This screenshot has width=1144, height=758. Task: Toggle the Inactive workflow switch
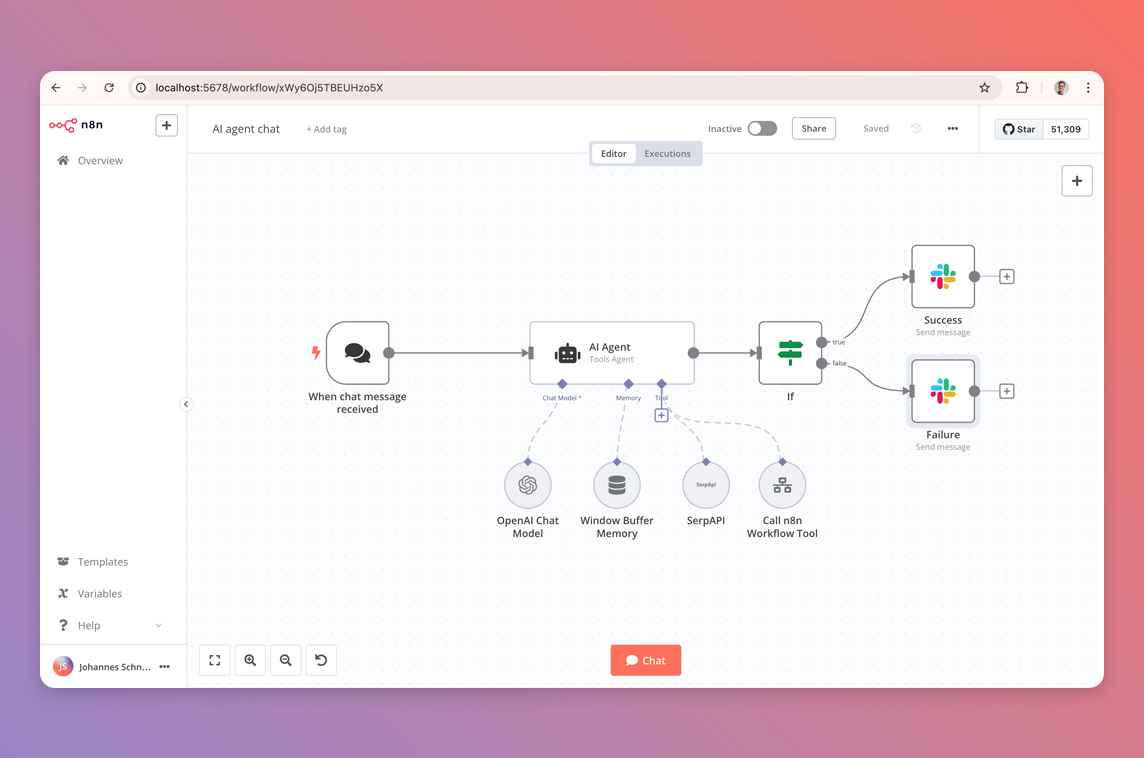(762, 128)
